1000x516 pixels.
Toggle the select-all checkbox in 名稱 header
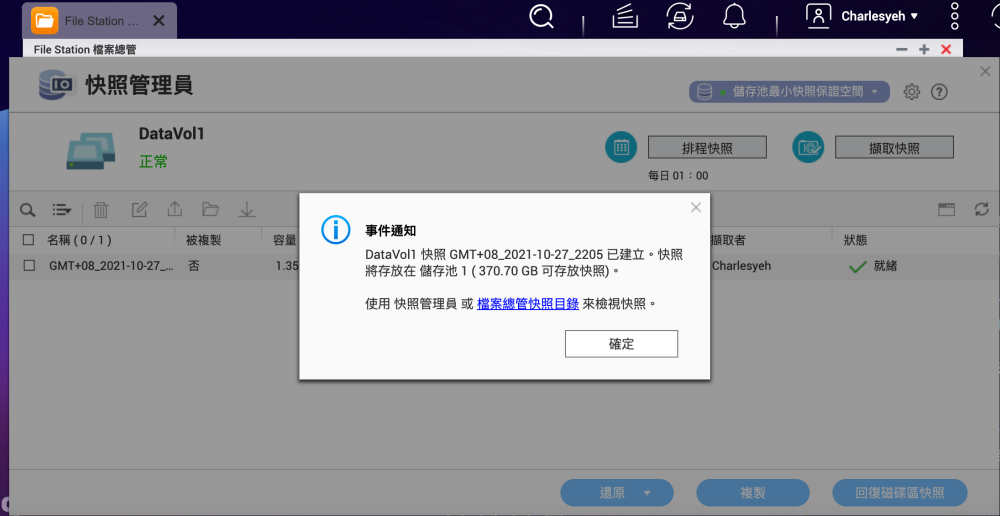point(28,240)
